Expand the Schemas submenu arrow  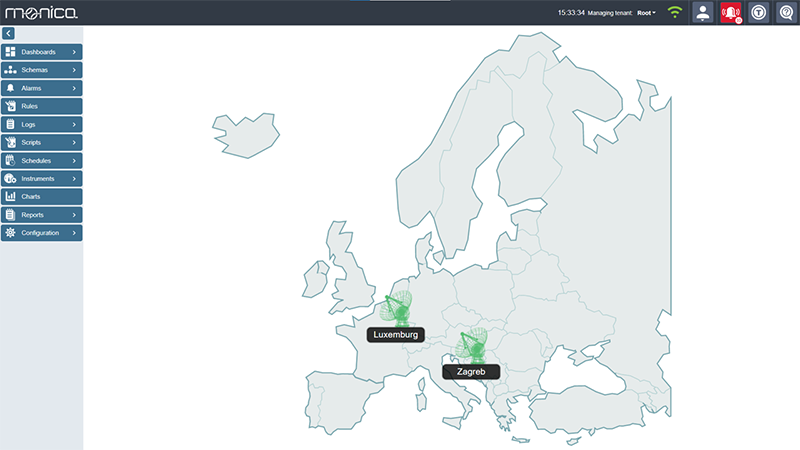click(74, 70)
